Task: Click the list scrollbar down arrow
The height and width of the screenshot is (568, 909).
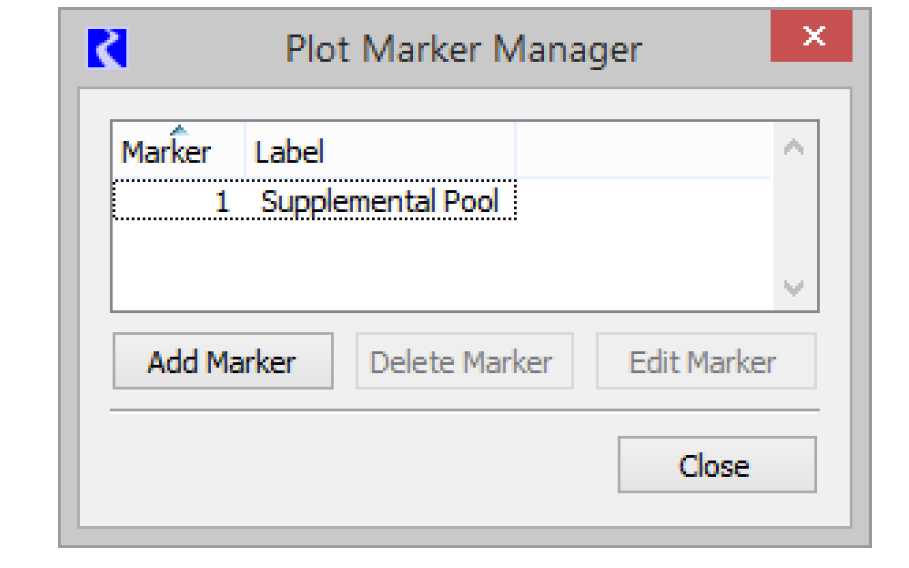Action: tap(794, 288)
